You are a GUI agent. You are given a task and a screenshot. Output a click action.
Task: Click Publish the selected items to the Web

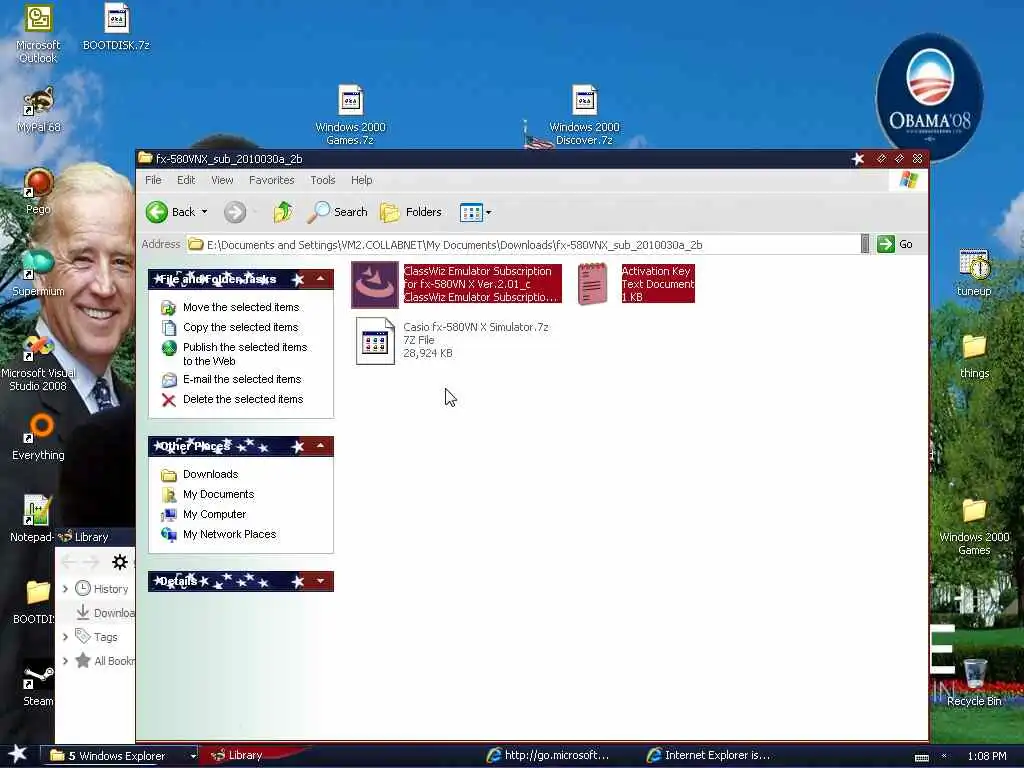(245, 354)
